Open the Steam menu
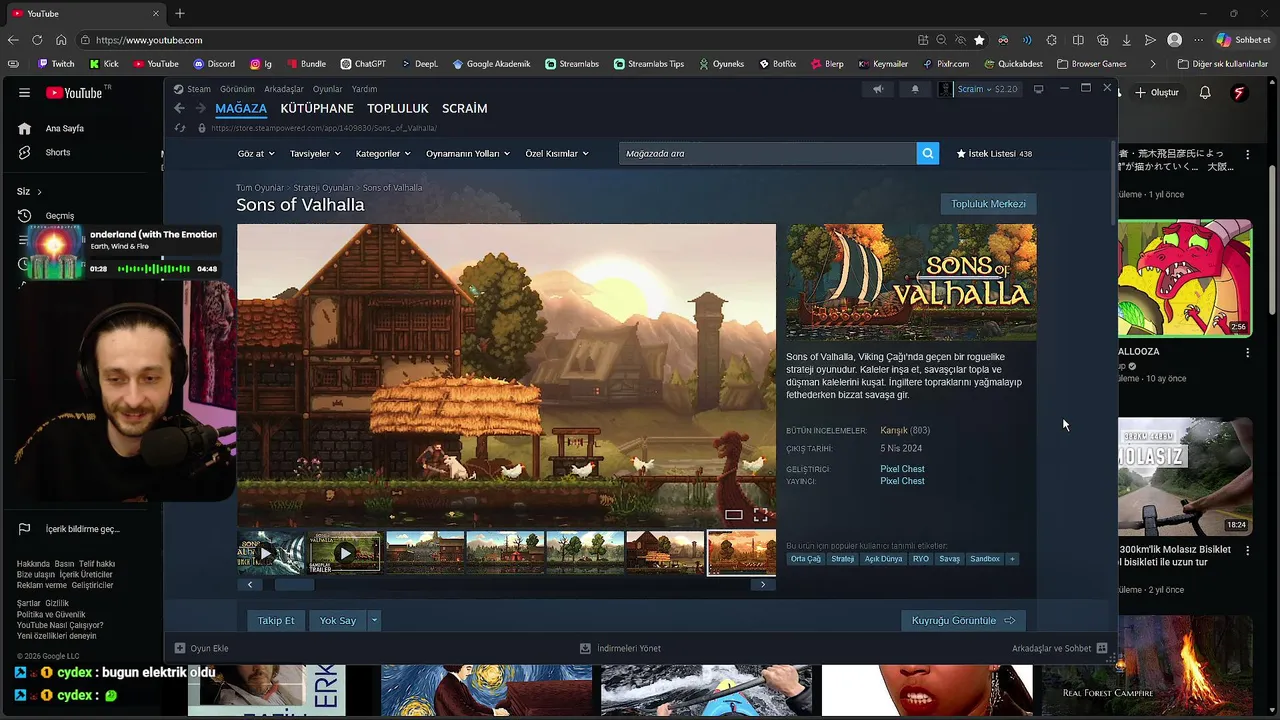Image resolution: width=1280 pixels, height=720 pixels. click(198, 89)
